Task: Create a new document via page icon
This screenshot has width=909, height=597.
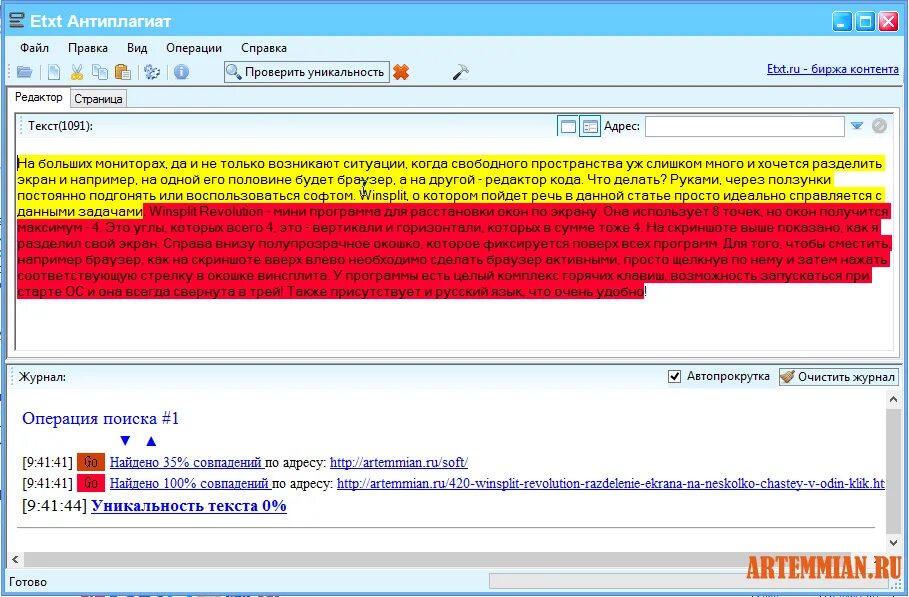Action: [x=54, y=72]
